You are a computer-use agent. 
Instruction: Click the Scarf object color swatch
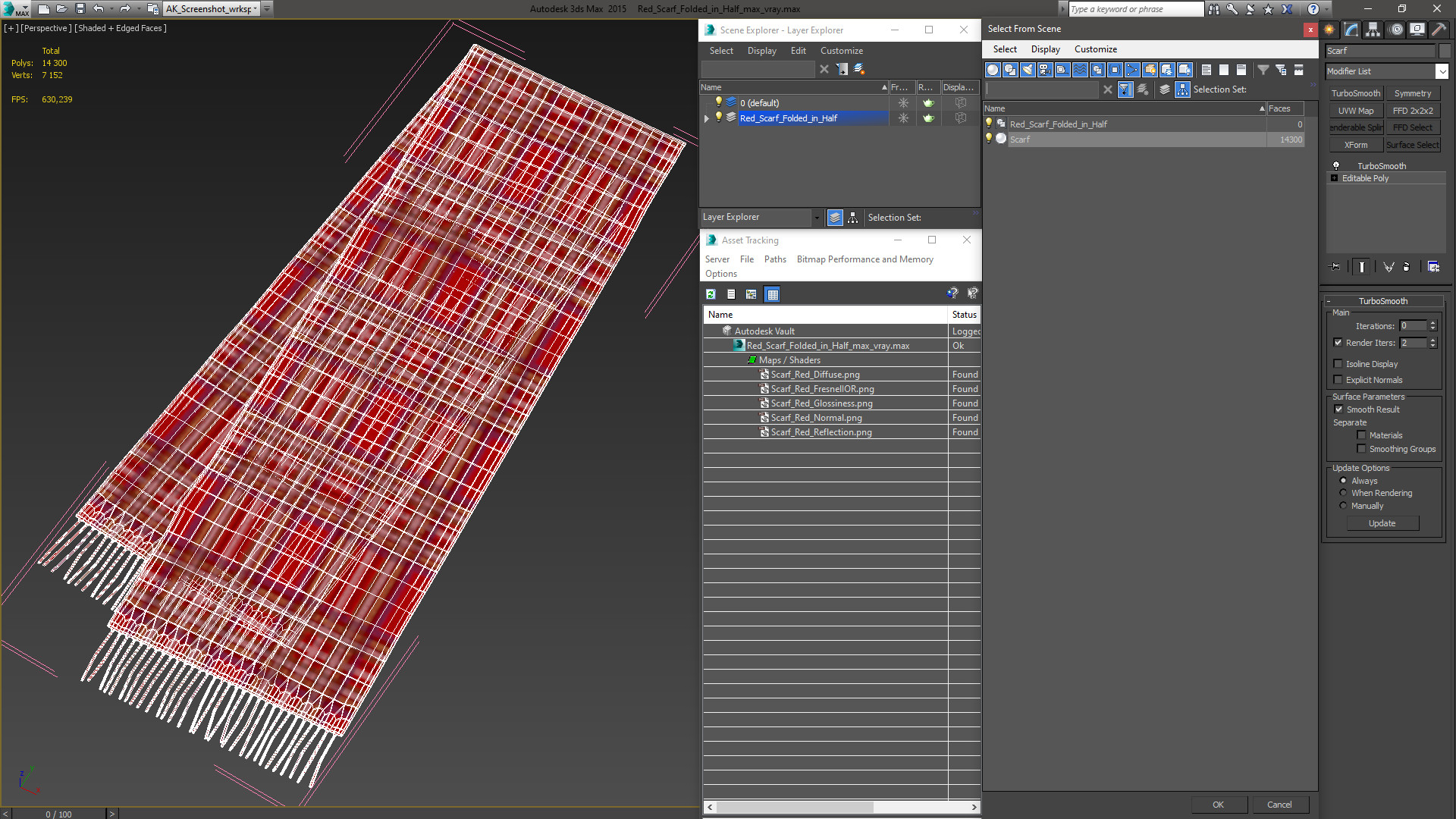pos(1445,51)
